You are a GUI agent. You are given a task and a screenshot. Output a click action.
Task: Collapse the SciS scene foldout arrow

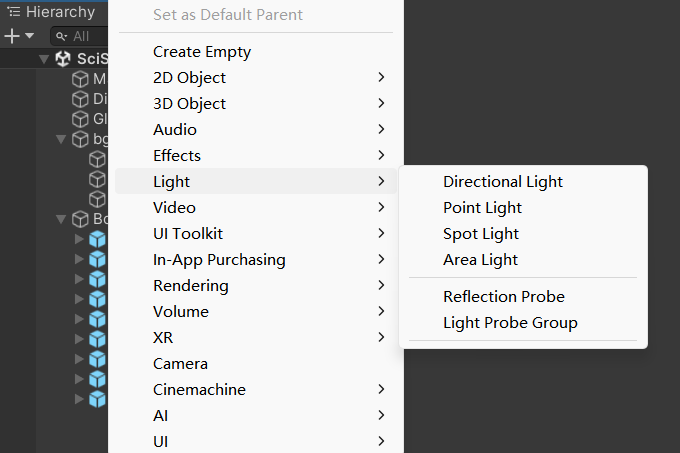pyautogui.click(x=44, y=59)
